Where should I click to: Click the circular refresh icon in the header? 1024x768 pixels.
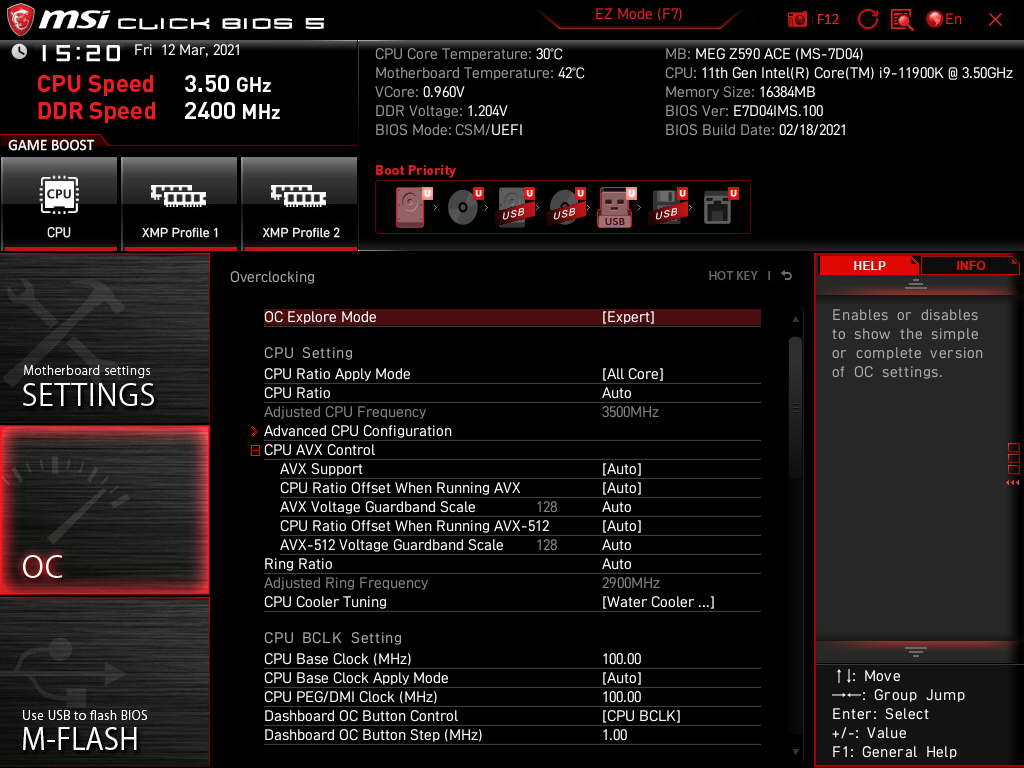867,19
